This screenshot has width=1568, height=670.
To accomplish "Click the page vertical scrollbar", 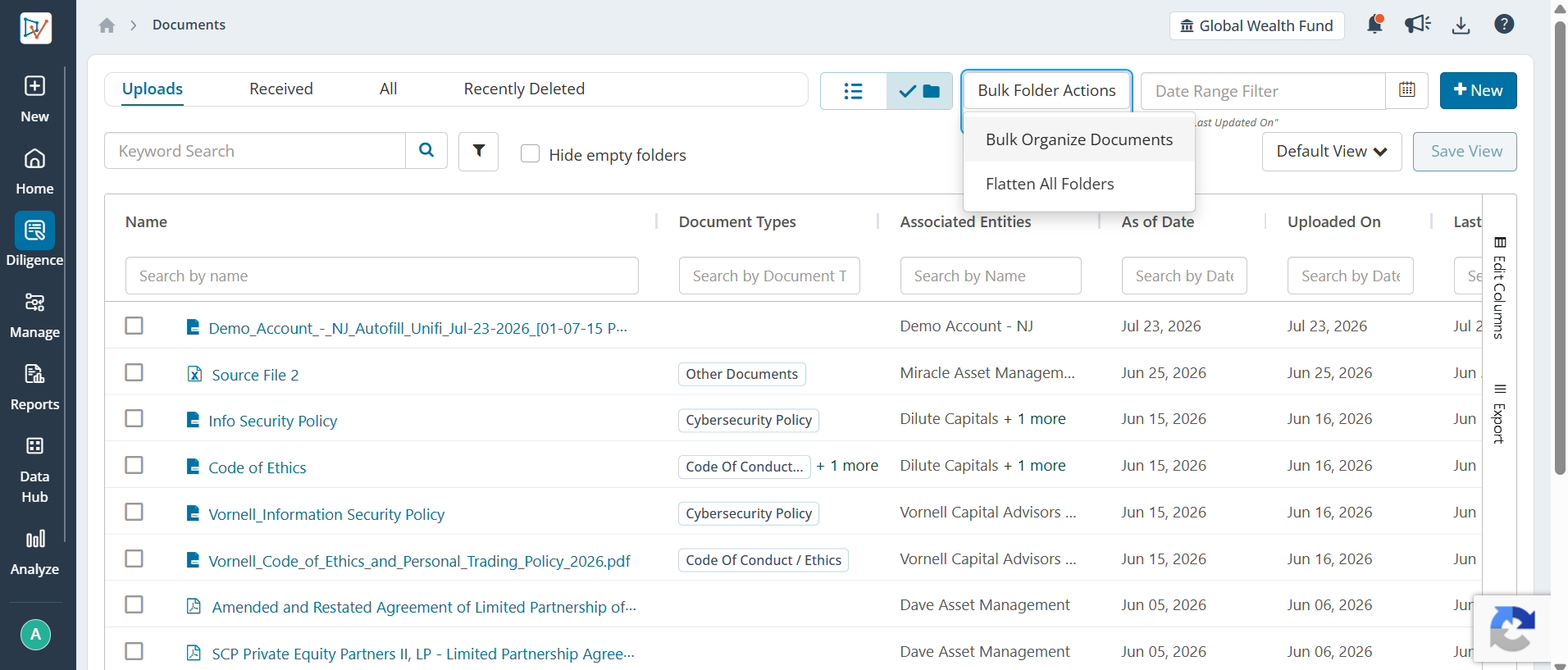I will click(x=1560, y=248).
